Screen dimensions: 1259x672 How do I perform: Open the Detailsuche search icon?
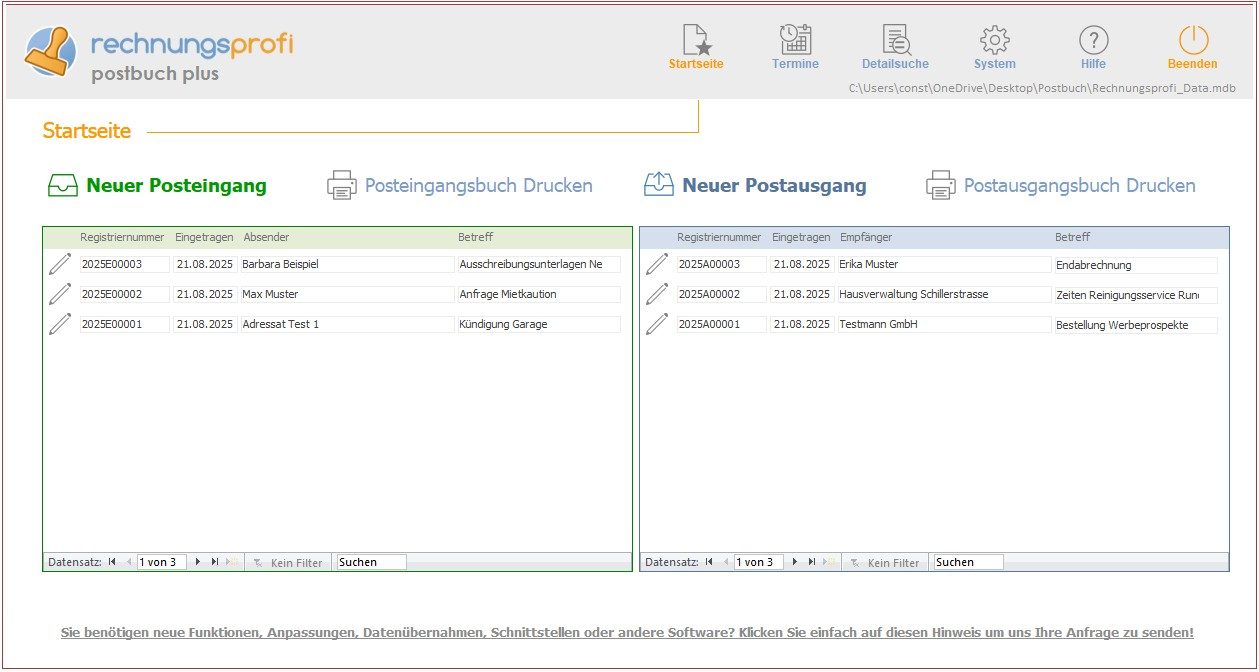[x=896, y=40]
